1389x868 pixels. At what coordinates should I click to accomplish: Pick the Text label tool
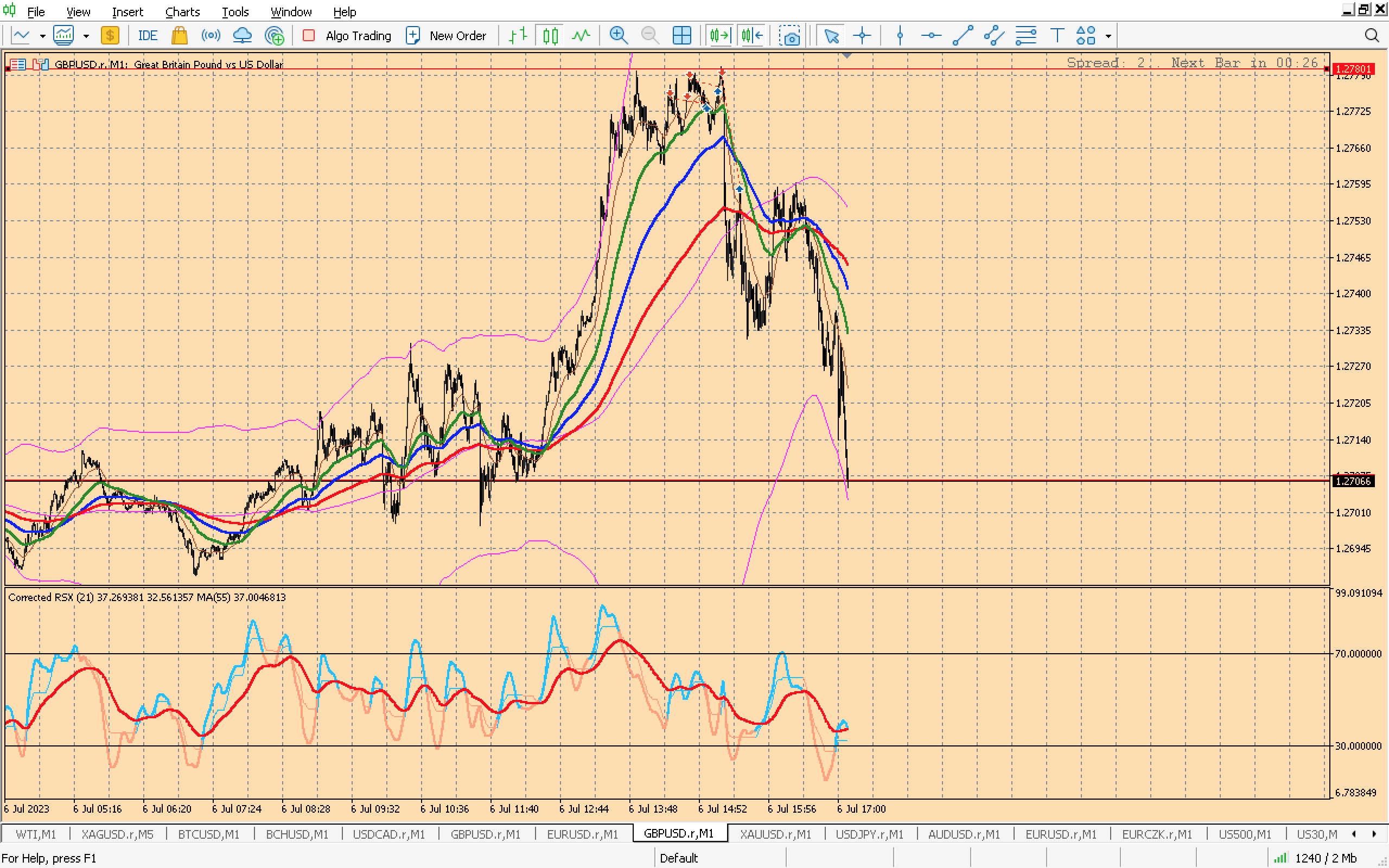pos(1057,36)
